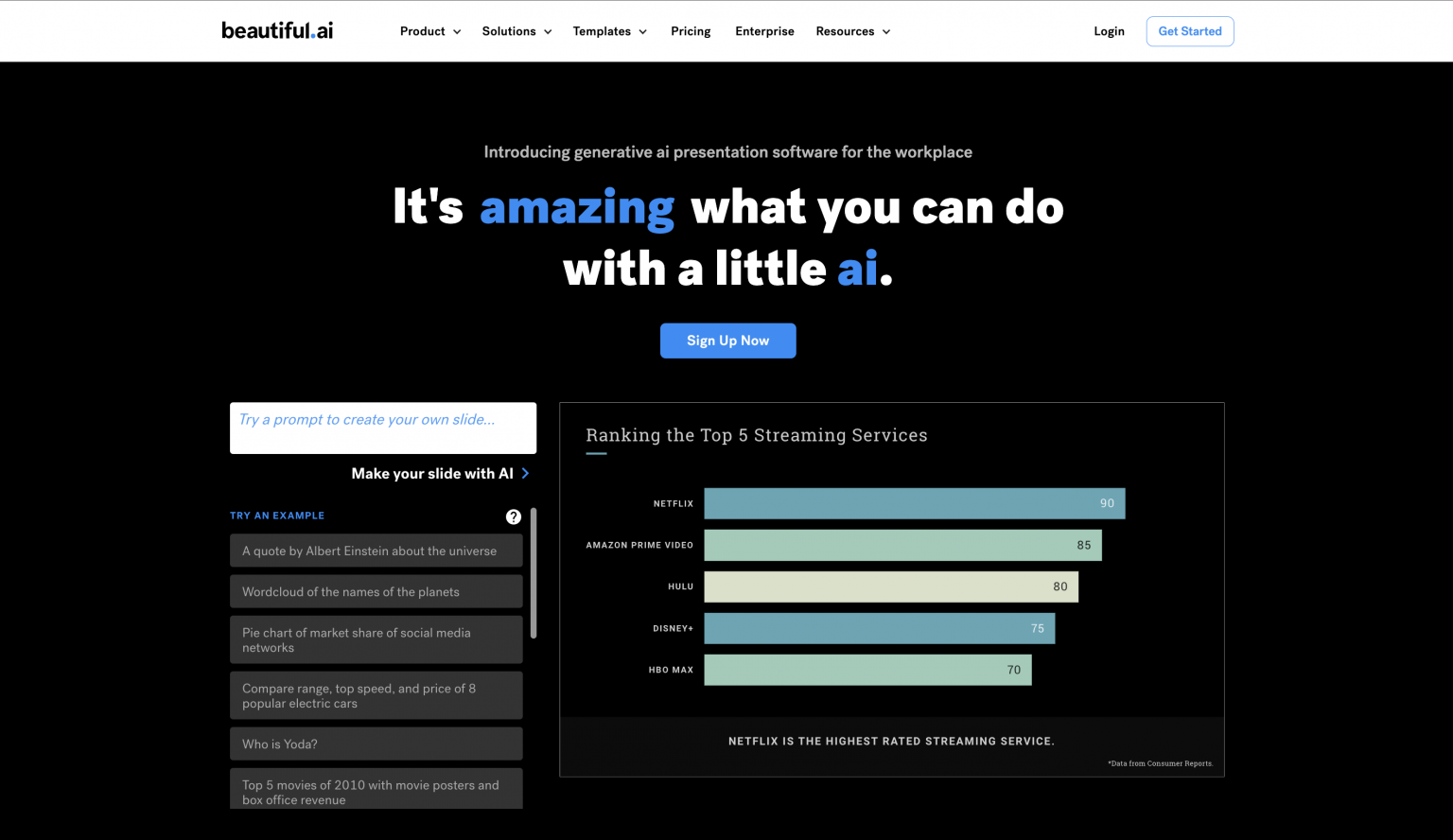Expand the Templates dropdown
This screenshot has width=1453, height=840.
click(609, 31)
